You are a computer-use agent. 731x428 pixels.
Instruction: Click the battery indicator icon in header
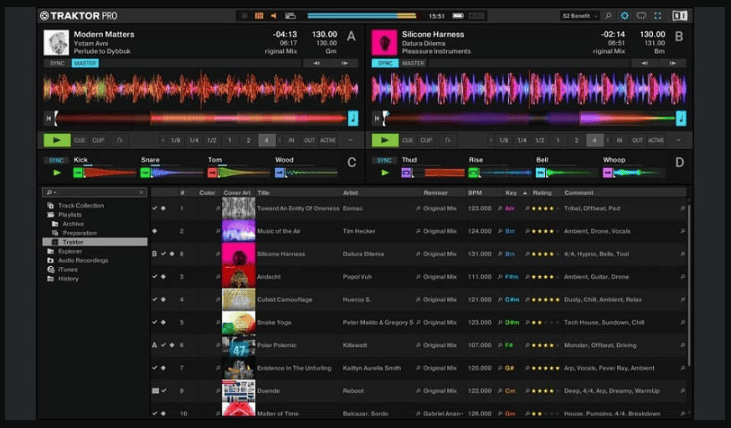pyautogui.click(x=458, y=16)
